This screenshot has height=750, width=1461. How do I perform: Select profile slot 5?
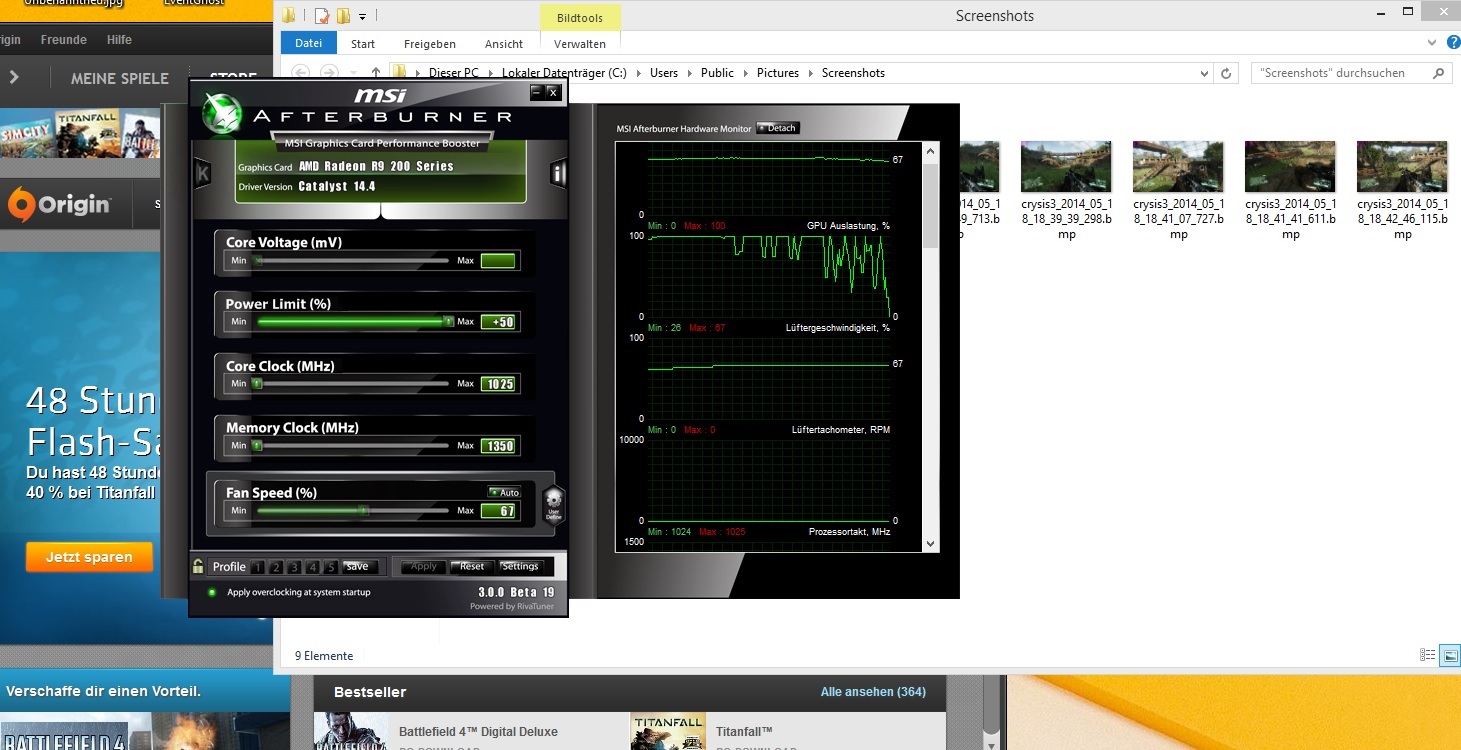tap(331, 567)
